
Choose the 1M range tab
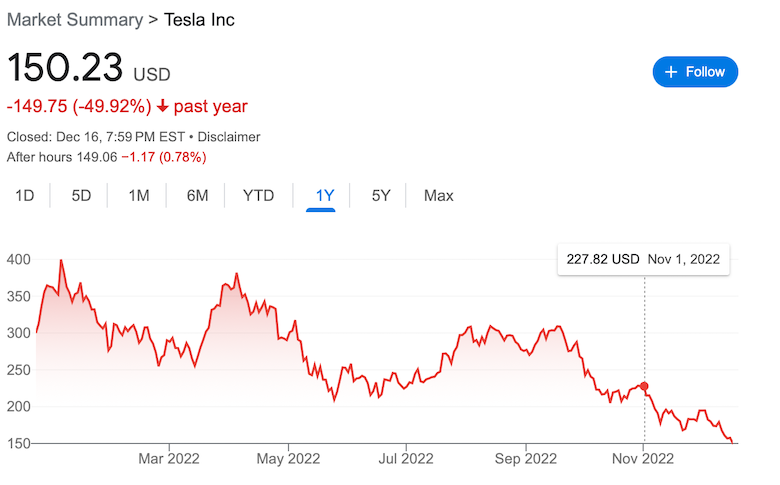click(139, 196)
